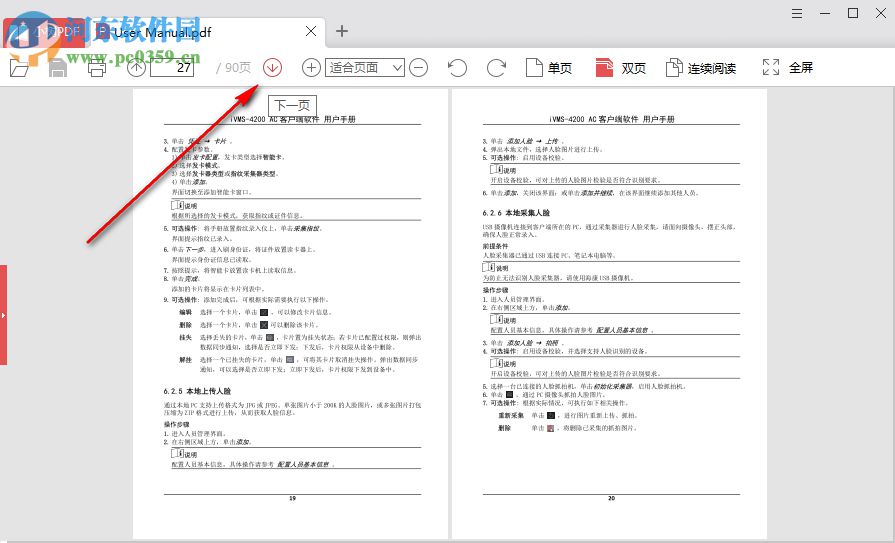Click the save disk icon

[x=58, y=68]
